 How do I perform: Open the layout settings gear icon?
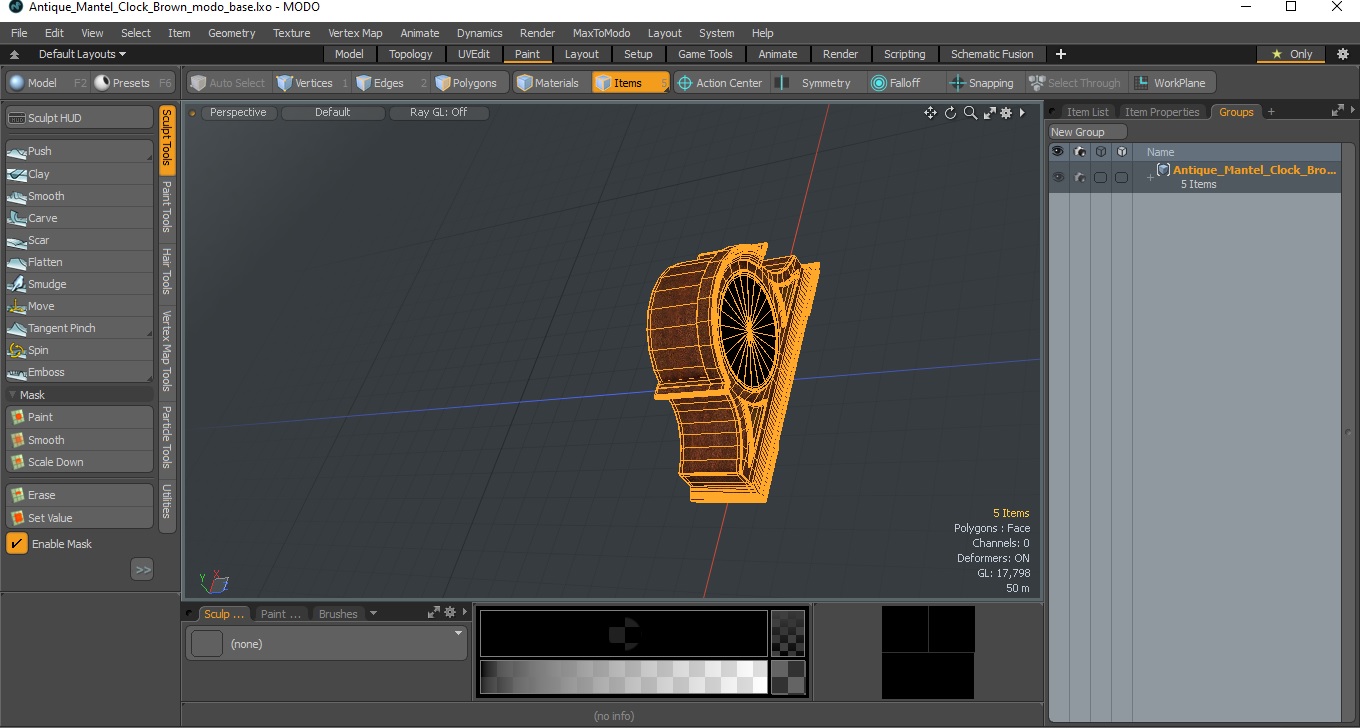tap(1343, 54)
